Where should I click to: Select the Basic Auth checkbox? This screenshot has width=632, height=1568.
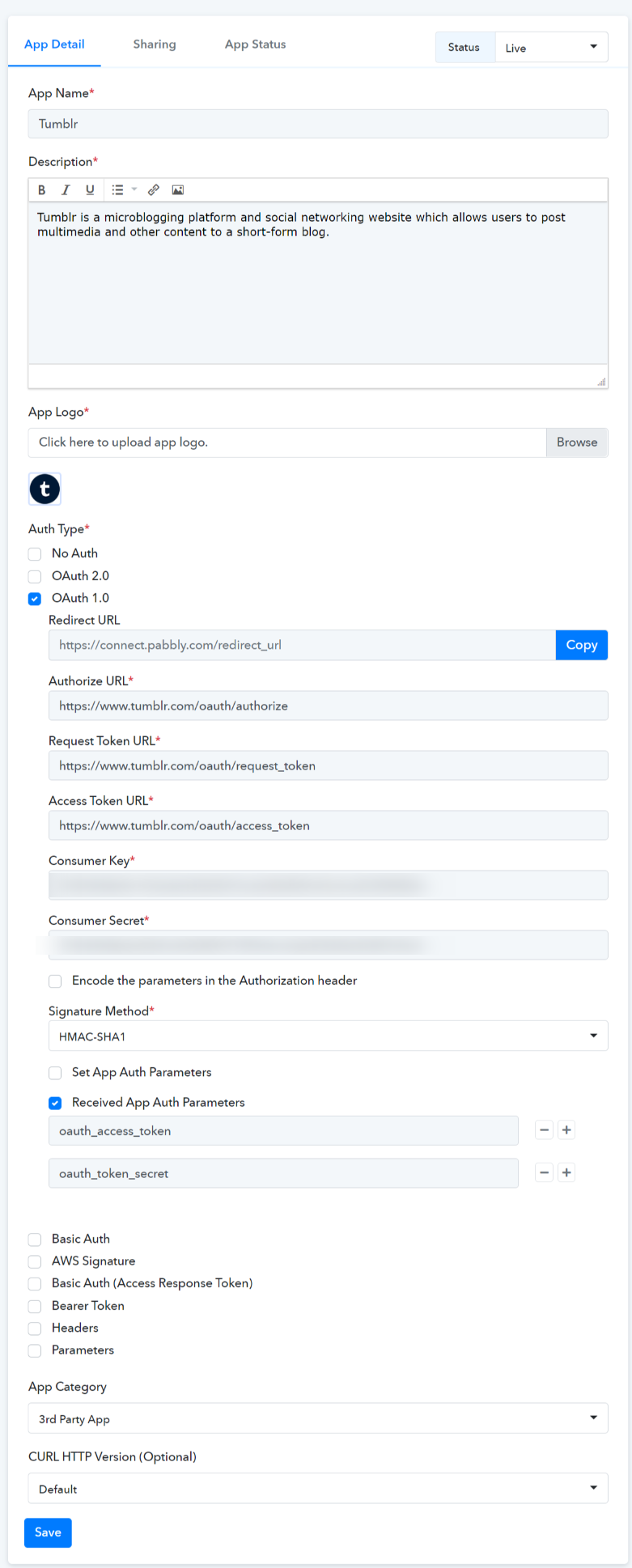tap(35, 1240)
